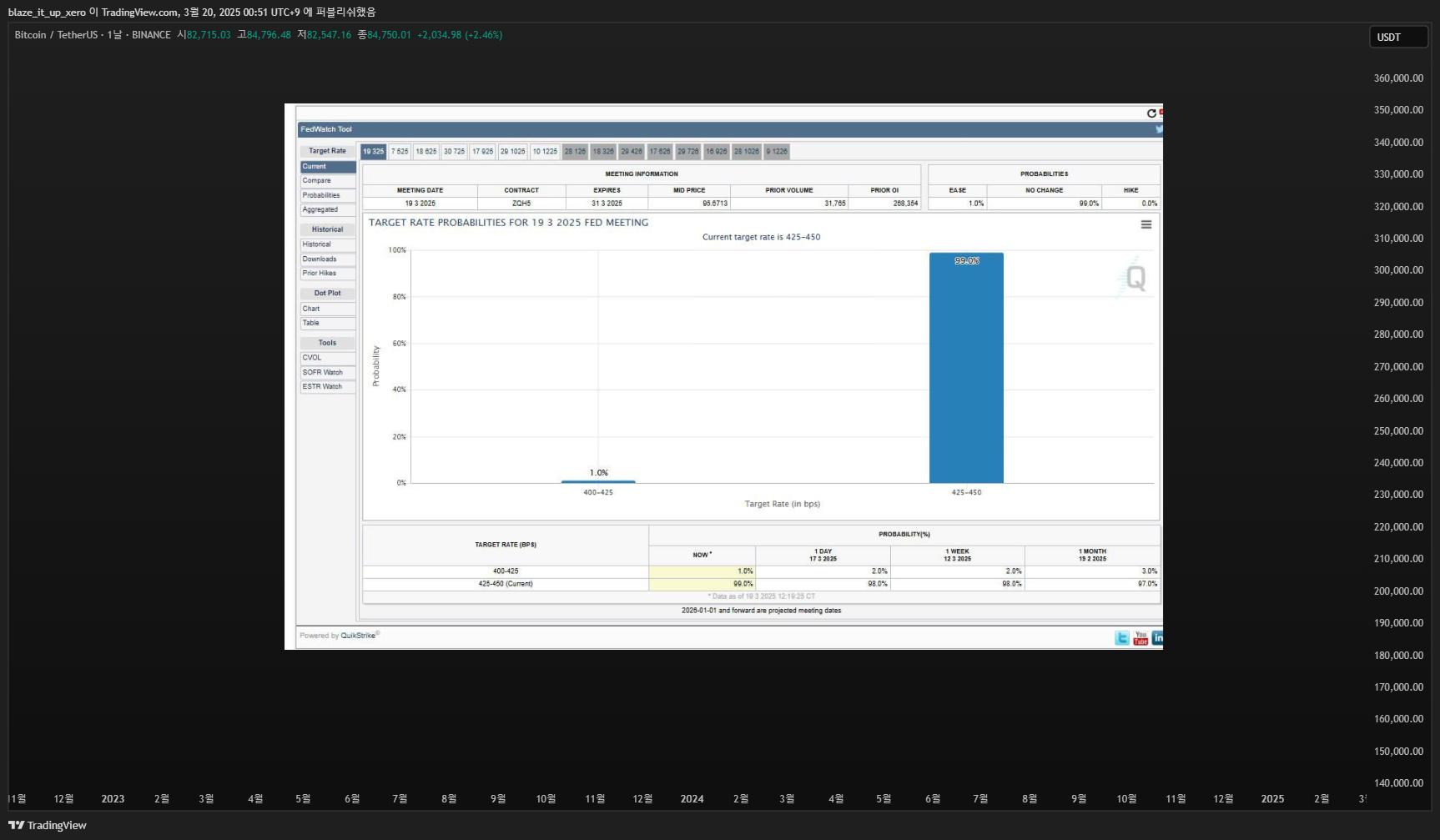Click the LinkedIn icon in the footer

click(x=1157, y=638)
